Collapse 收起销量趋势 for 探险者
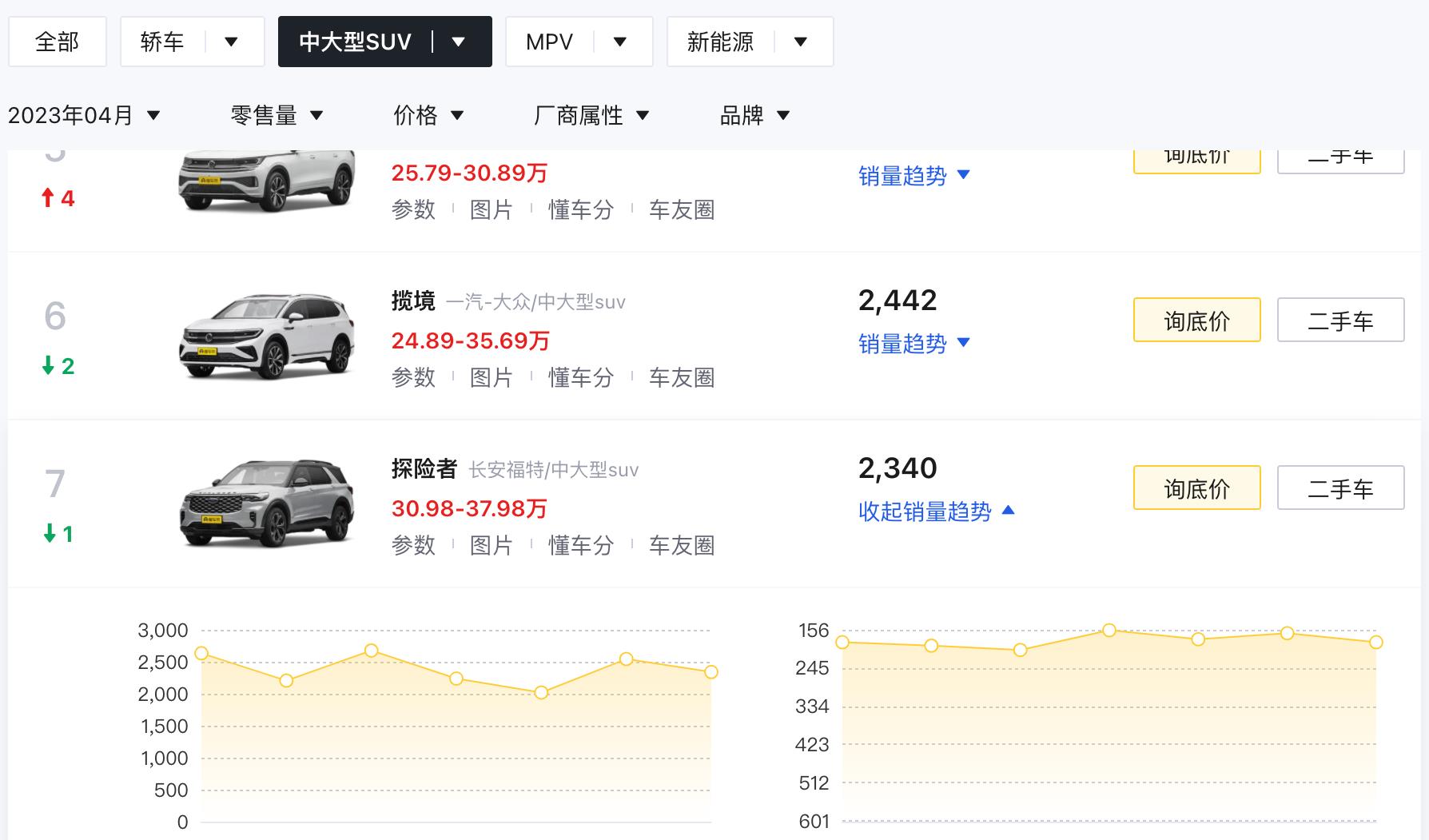Image resolution: width=1429 pixels, height=840 pixels. tap(937, 512)
